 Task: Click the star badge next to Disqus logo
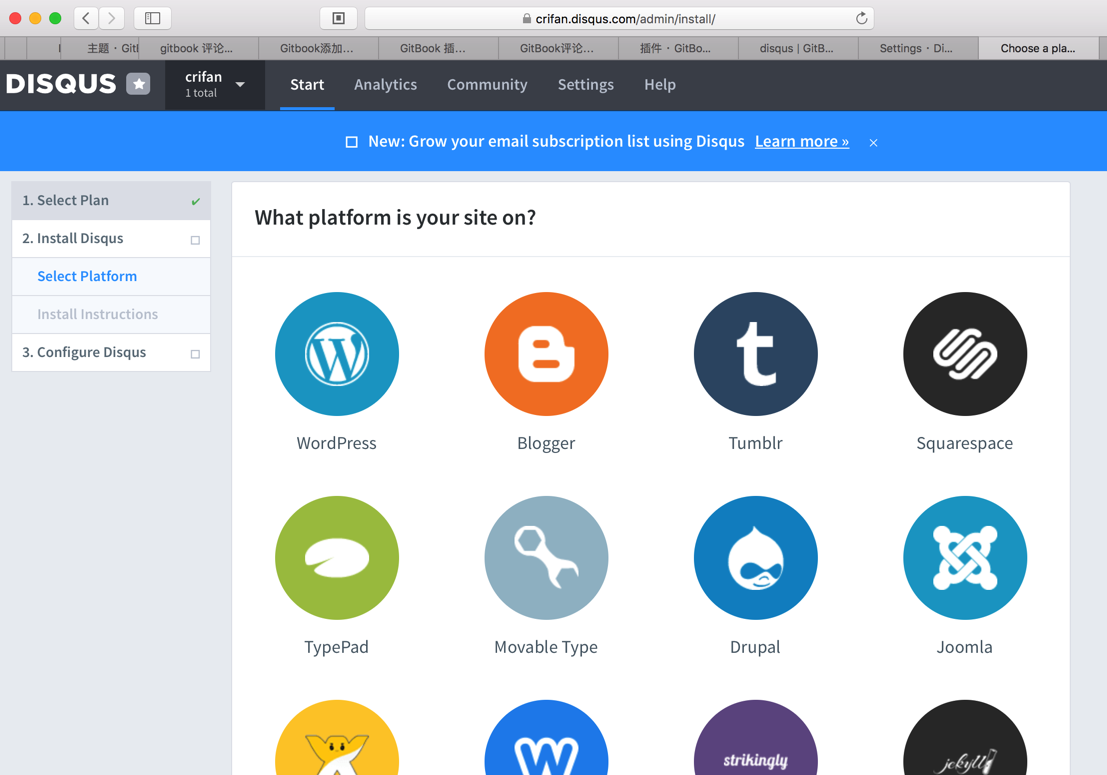[138, 84]
